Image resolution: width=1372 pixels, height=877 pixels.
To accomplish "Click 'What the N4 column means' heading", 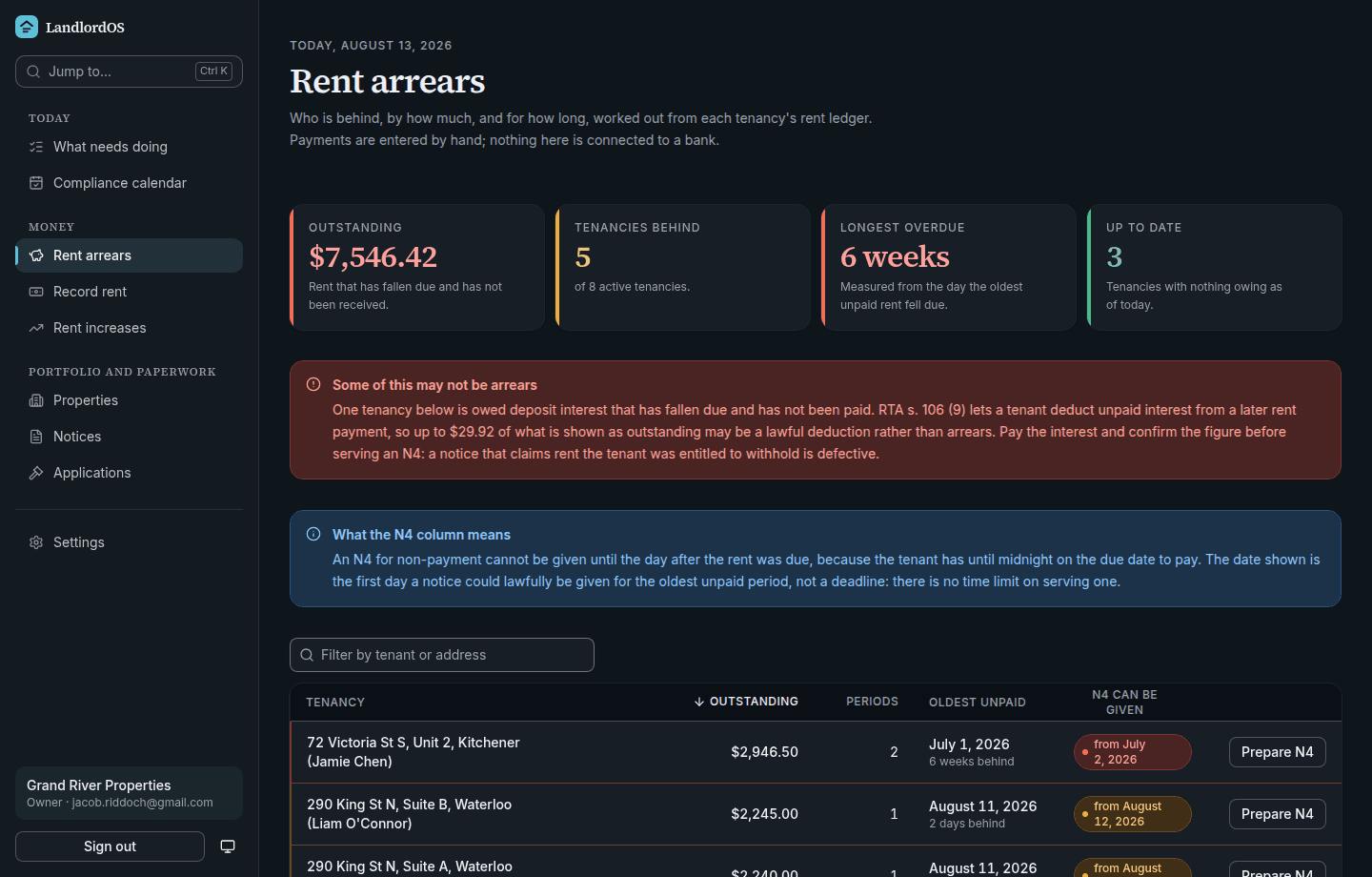I will [421, 535].
